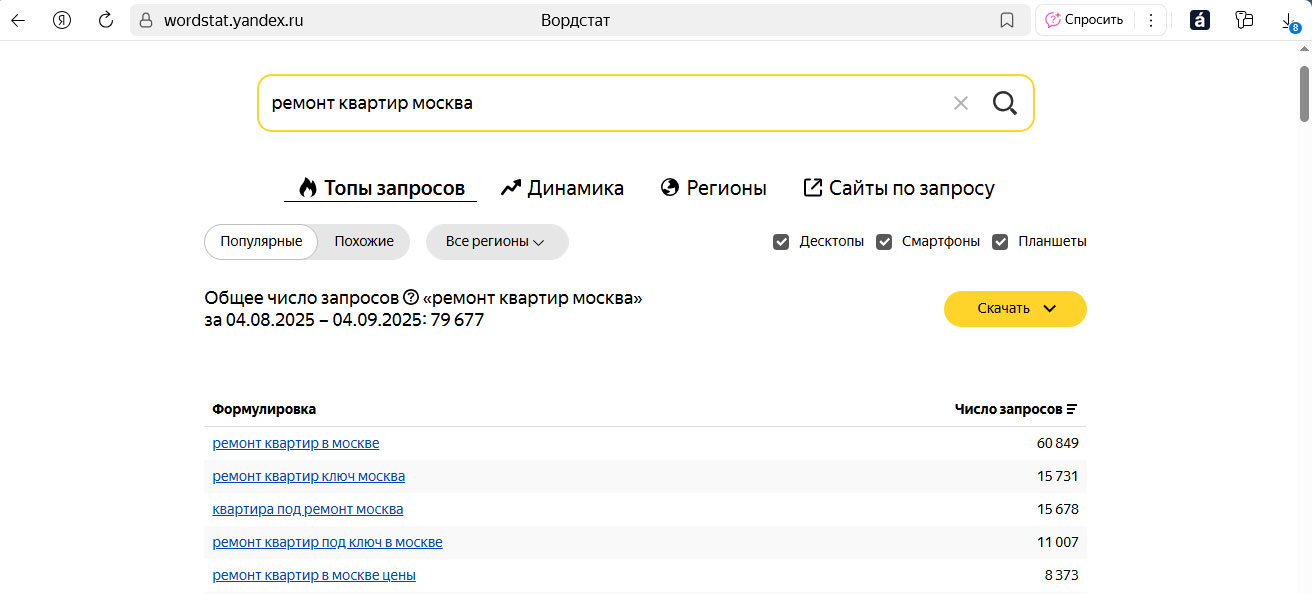Toggle the Планшеты checkbox
This screenshot has height=594, width=1312.
1000,242
